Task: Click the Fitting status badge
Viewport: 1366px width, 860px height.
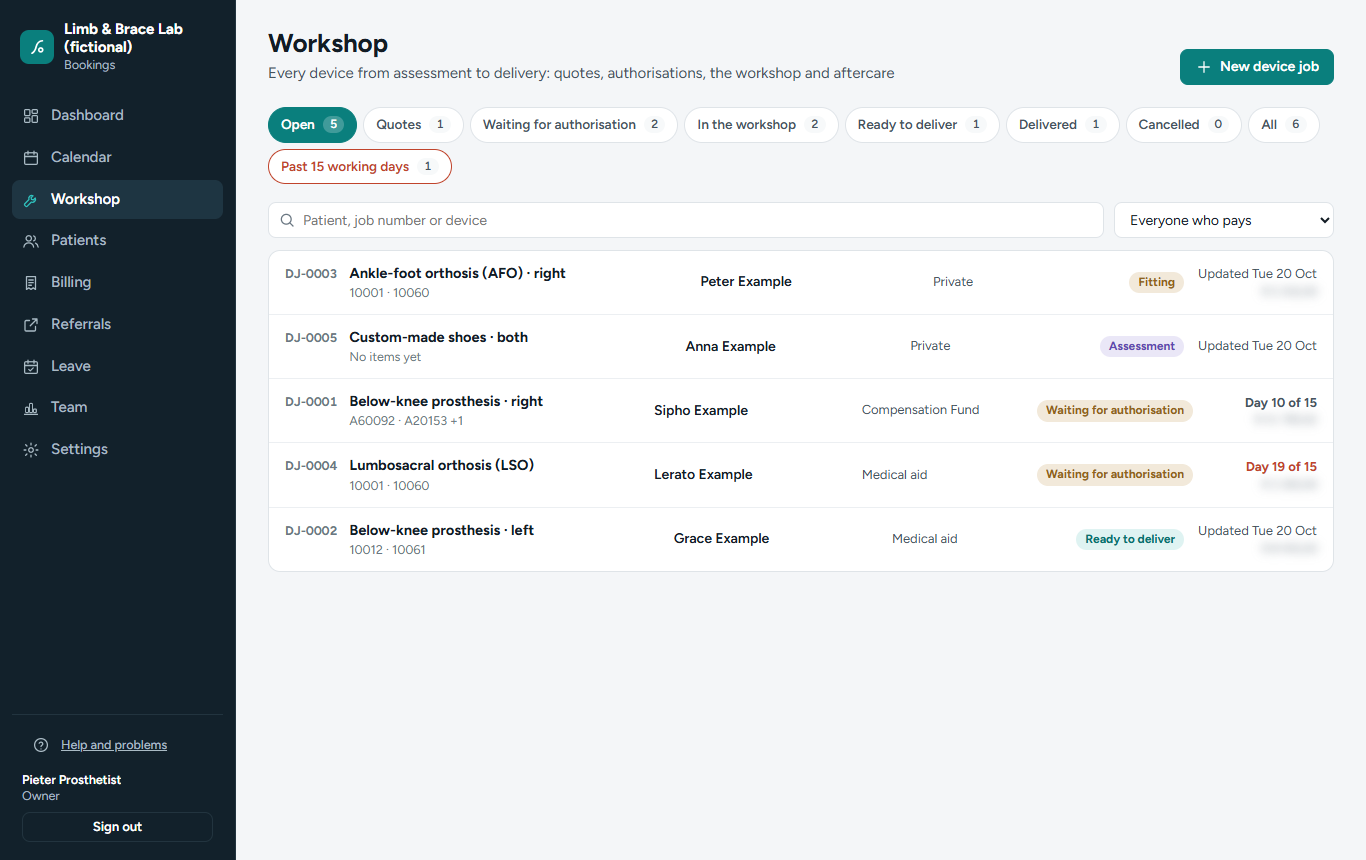Action: point(1156,282)
